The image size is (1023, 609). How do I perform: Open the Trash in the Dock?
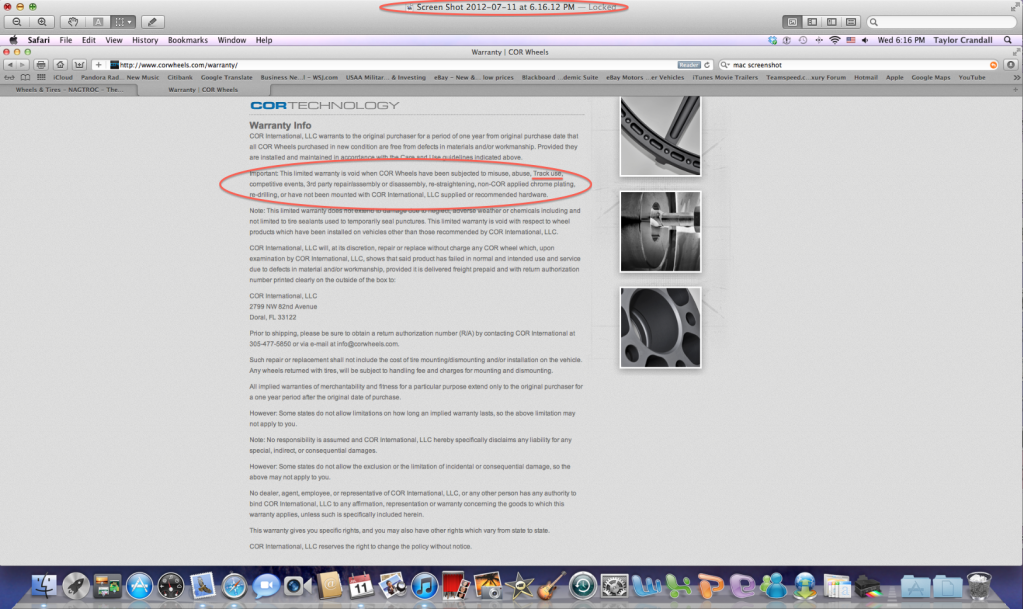979,586
